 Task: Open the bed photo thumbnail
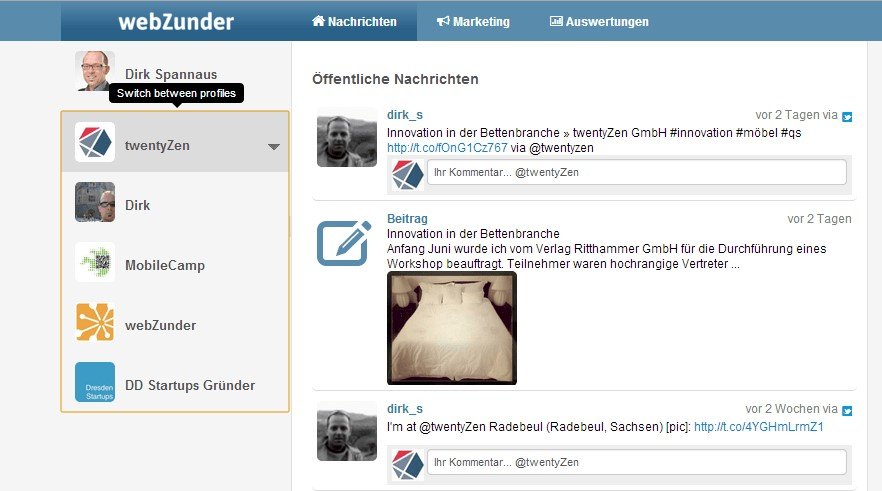(452, 328)
